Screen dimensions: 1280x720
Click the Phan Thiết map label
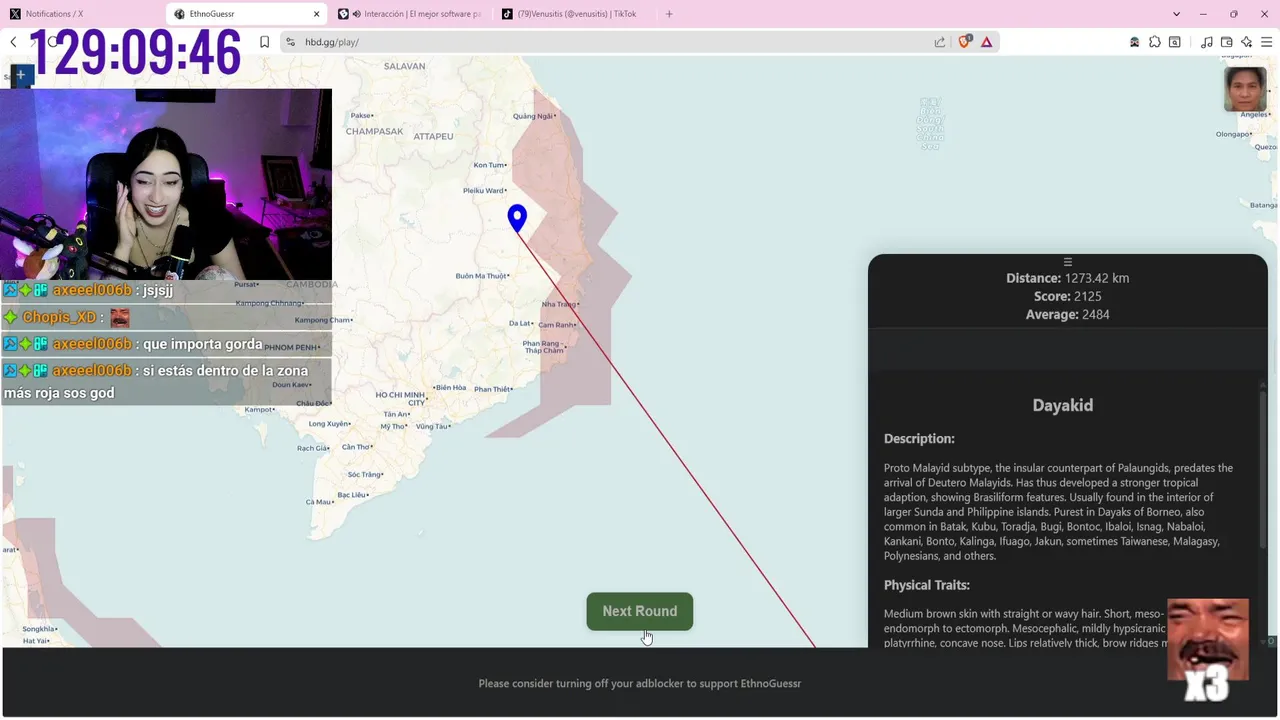[x=493, y=389]
